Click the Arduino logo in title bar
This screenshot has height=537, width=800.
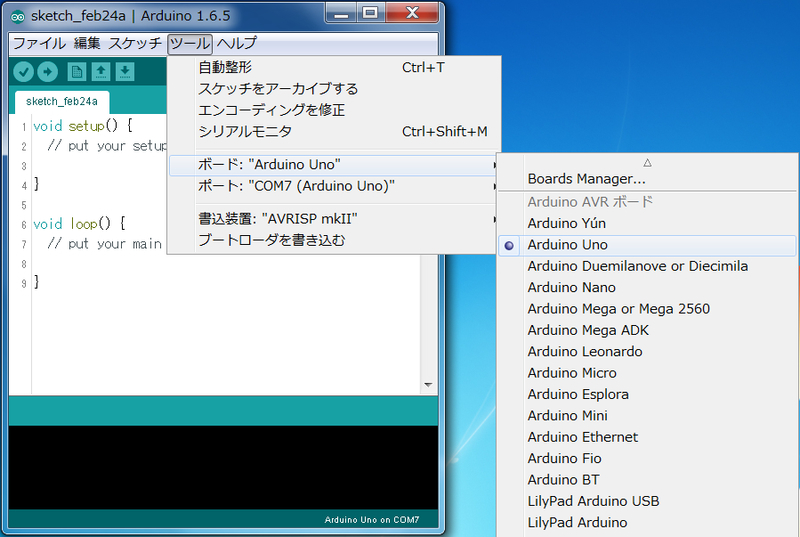click(18, 16)
